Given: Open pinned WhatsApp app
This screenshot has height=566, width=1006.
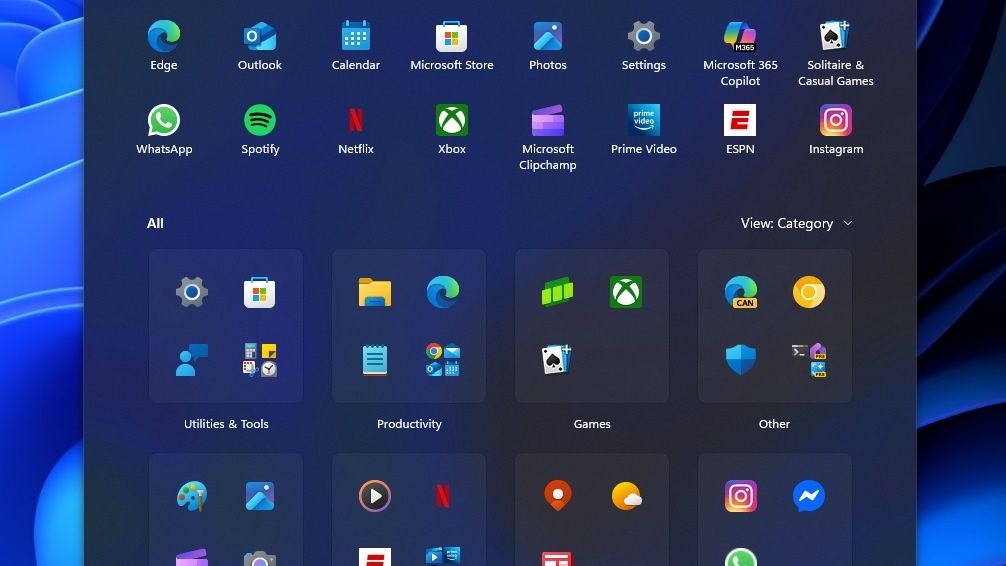Looking at the screenshot, I should 164,130.
